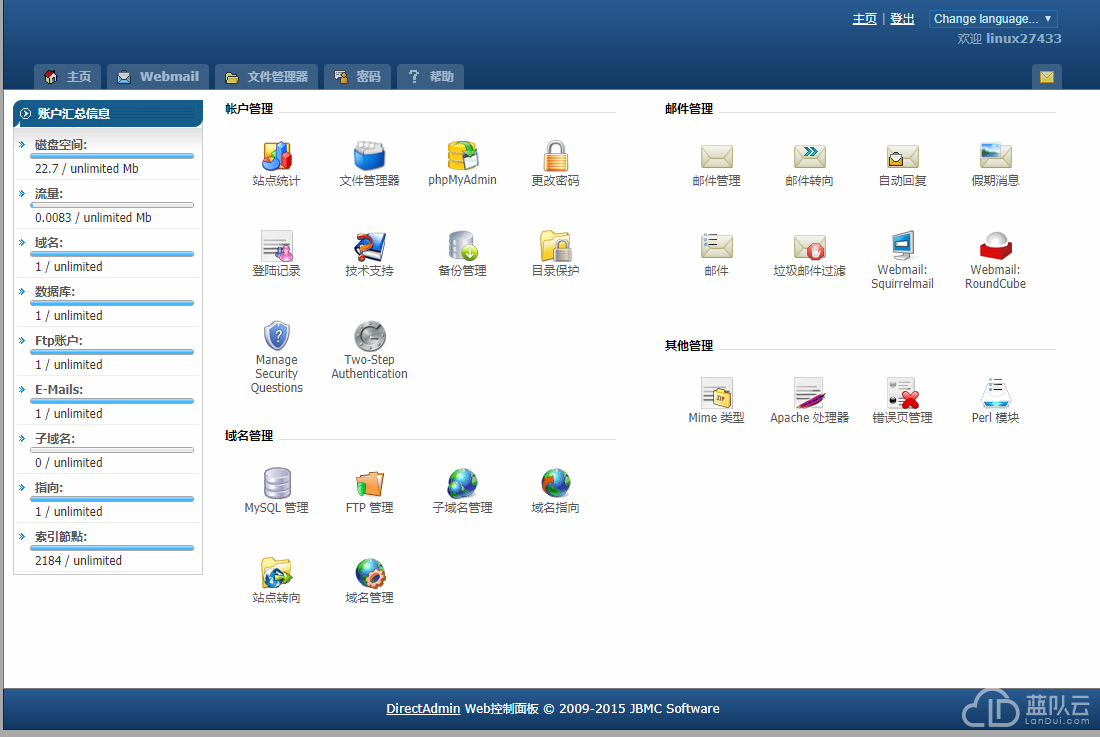Open the 文件管理器 navigation tab

267,77
